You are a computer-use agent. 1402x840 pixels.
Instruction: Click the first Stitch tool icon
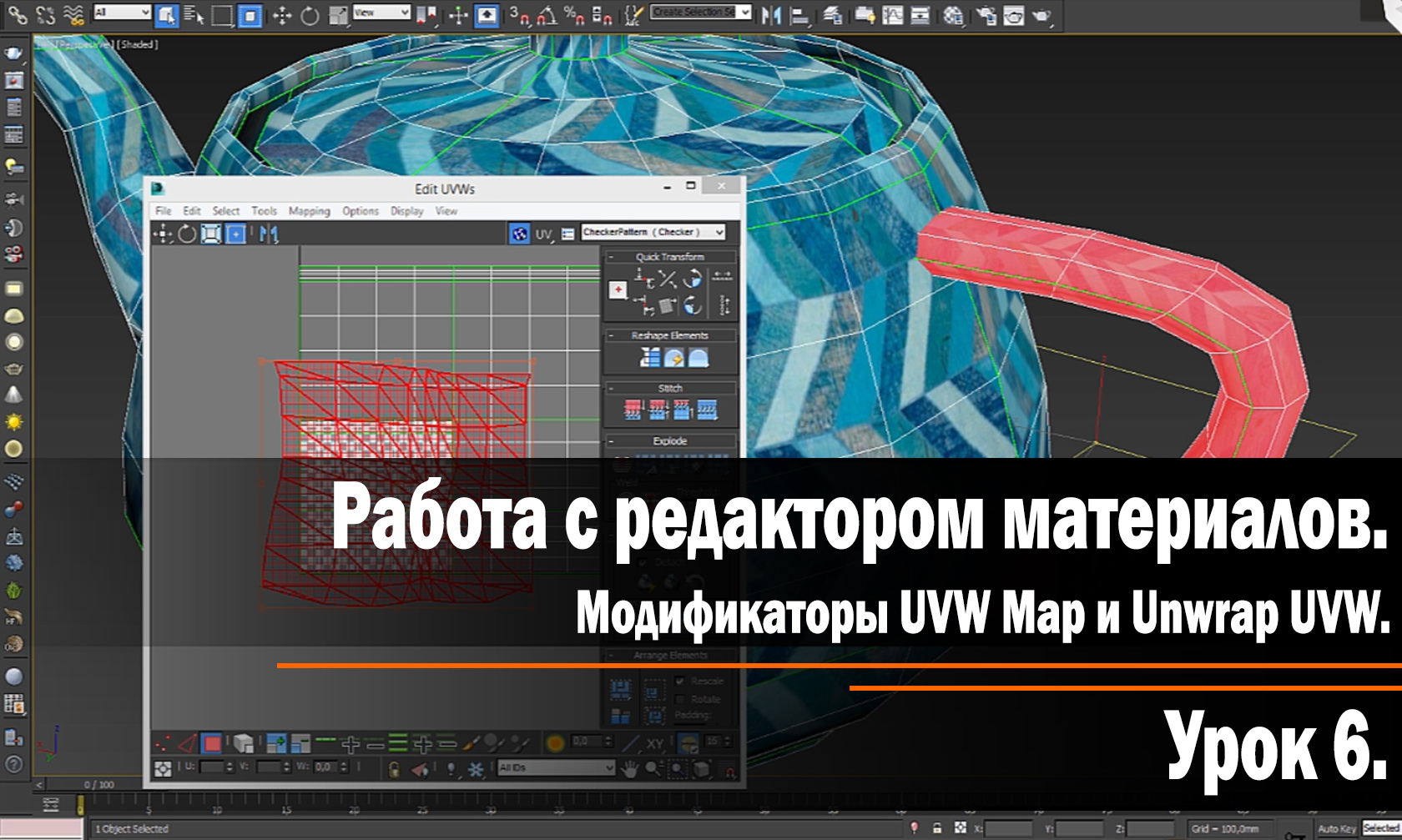(633, 410)
